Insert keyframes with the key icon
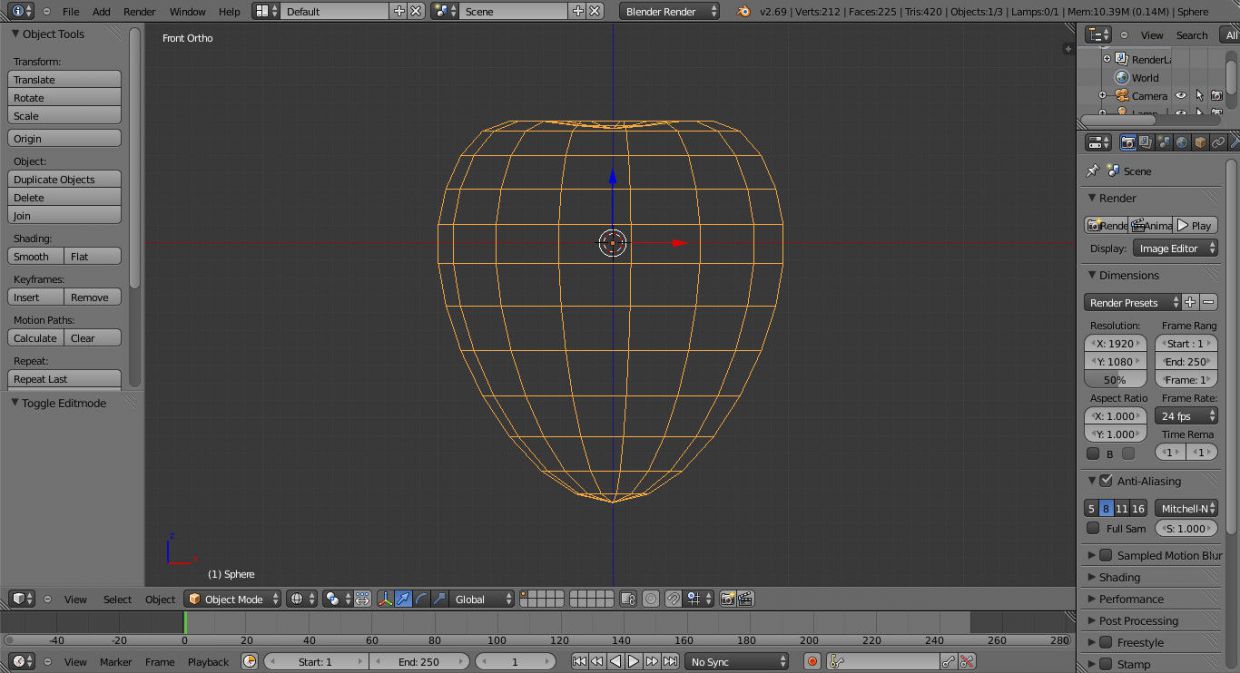The width and height of the screenshot is (1240, 673). [948, 662]
